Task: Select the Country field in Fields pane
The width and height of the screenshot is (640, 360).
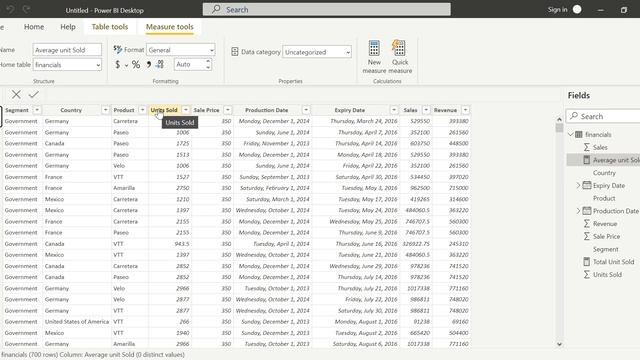Action: [x=604, y=173]
